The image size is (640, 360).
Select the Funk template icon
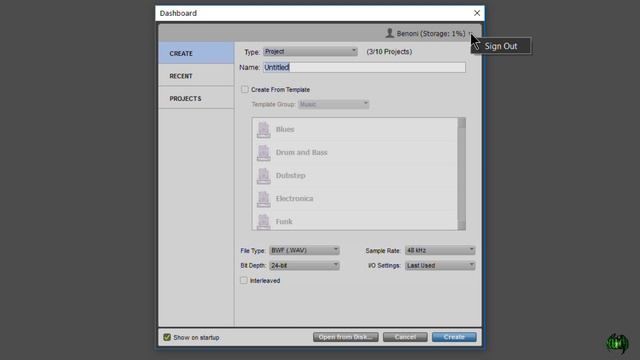pyautogui.click(x=264, y=221)
